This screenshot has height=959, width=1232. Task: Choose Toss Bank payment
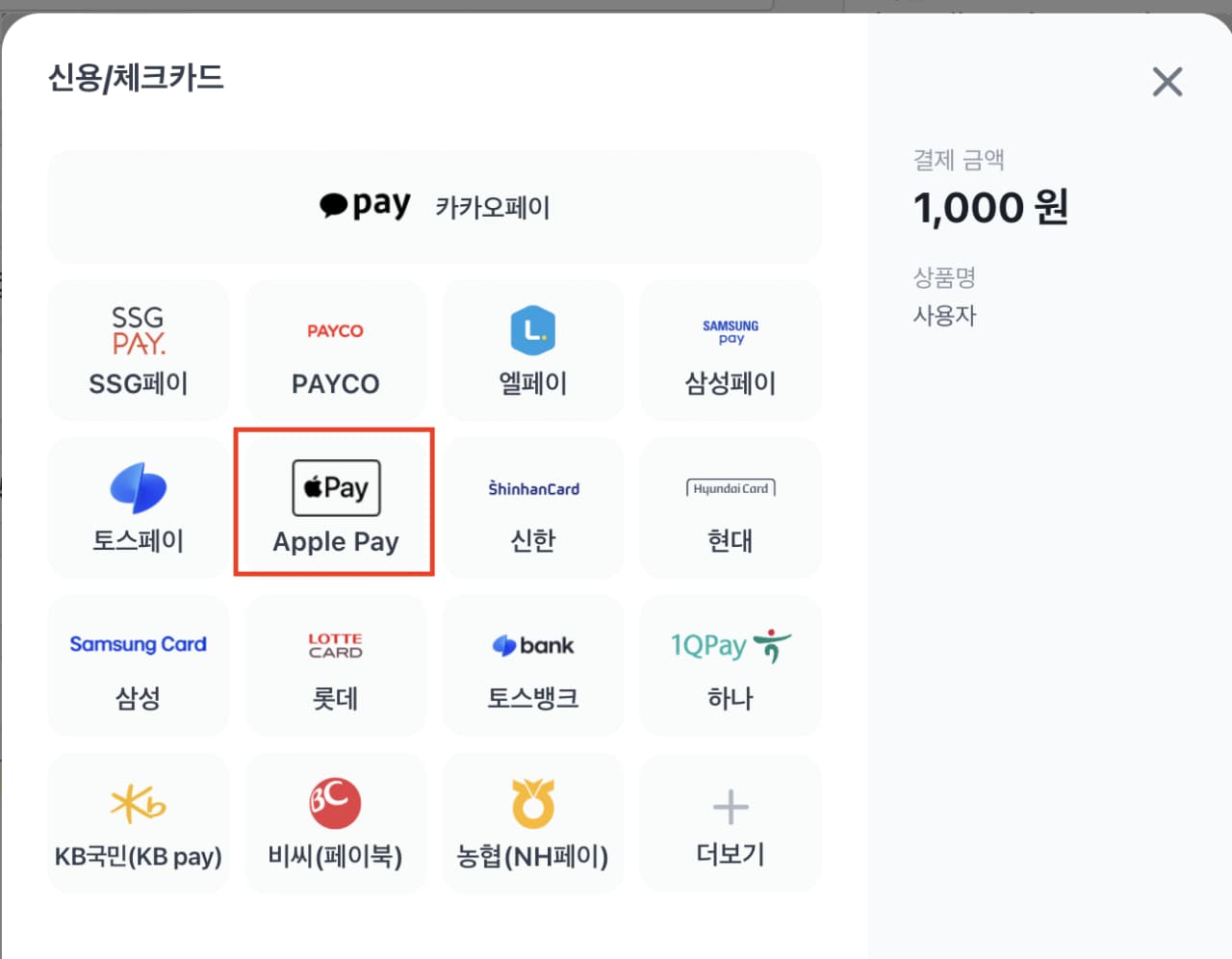(x=532, y=666)
